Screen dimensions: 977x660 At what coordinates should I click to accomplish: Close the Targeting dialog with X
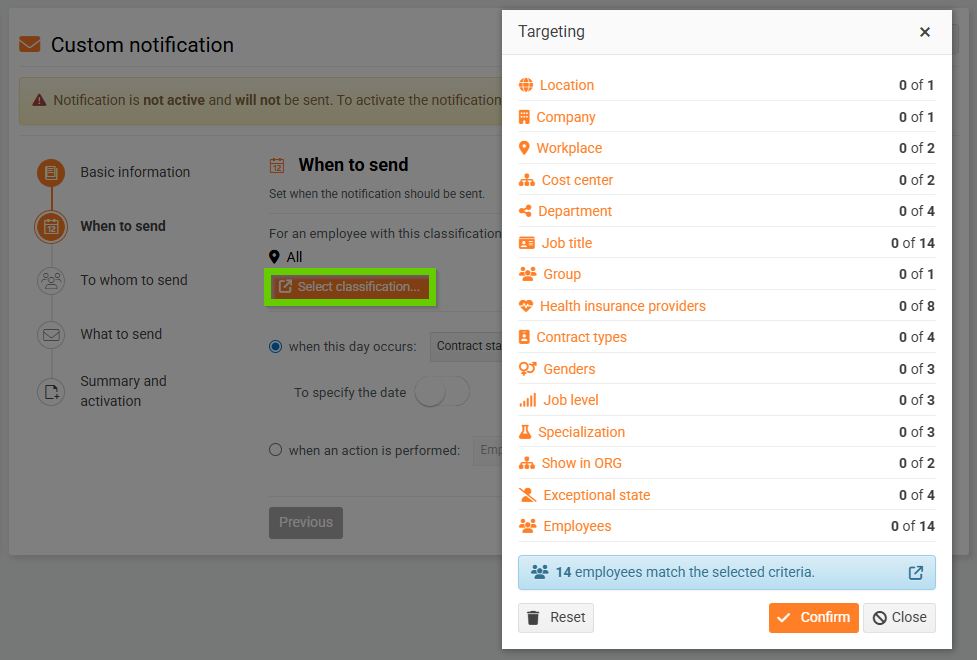click(x=925, y=32)
